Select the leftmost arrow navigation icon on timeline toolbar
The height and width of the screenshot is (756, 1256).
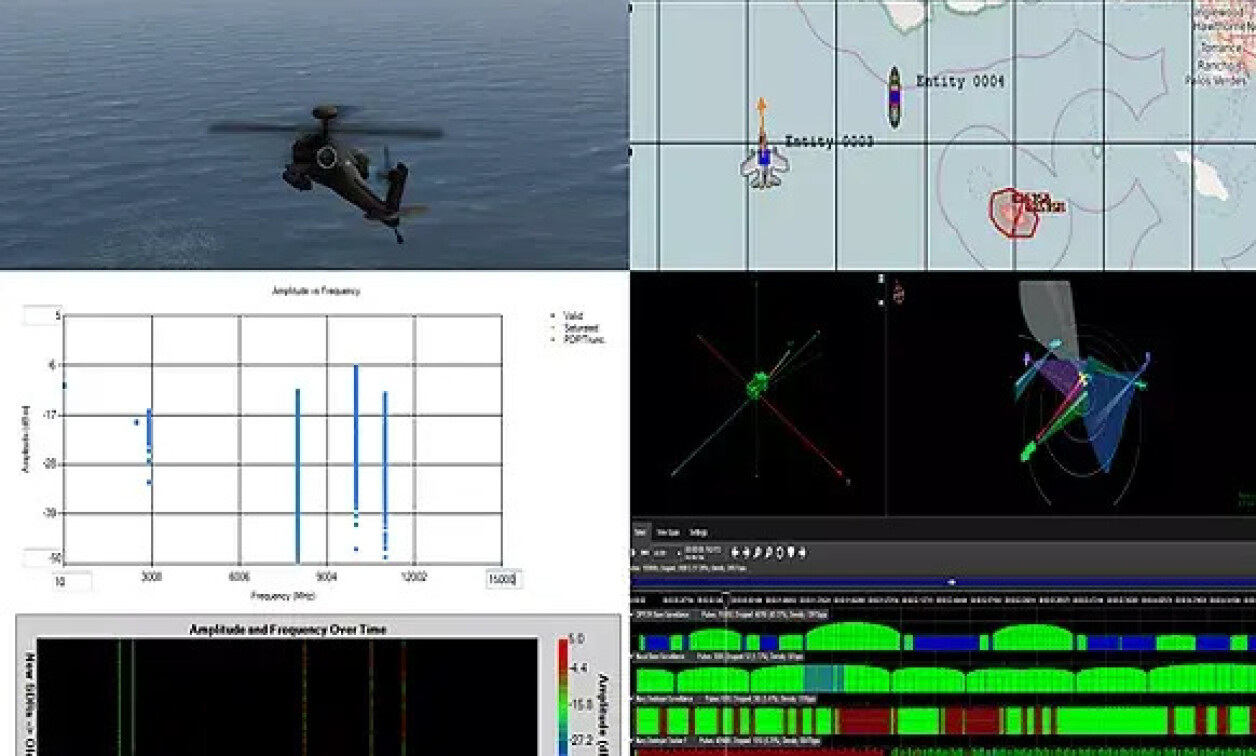point(735,551)
